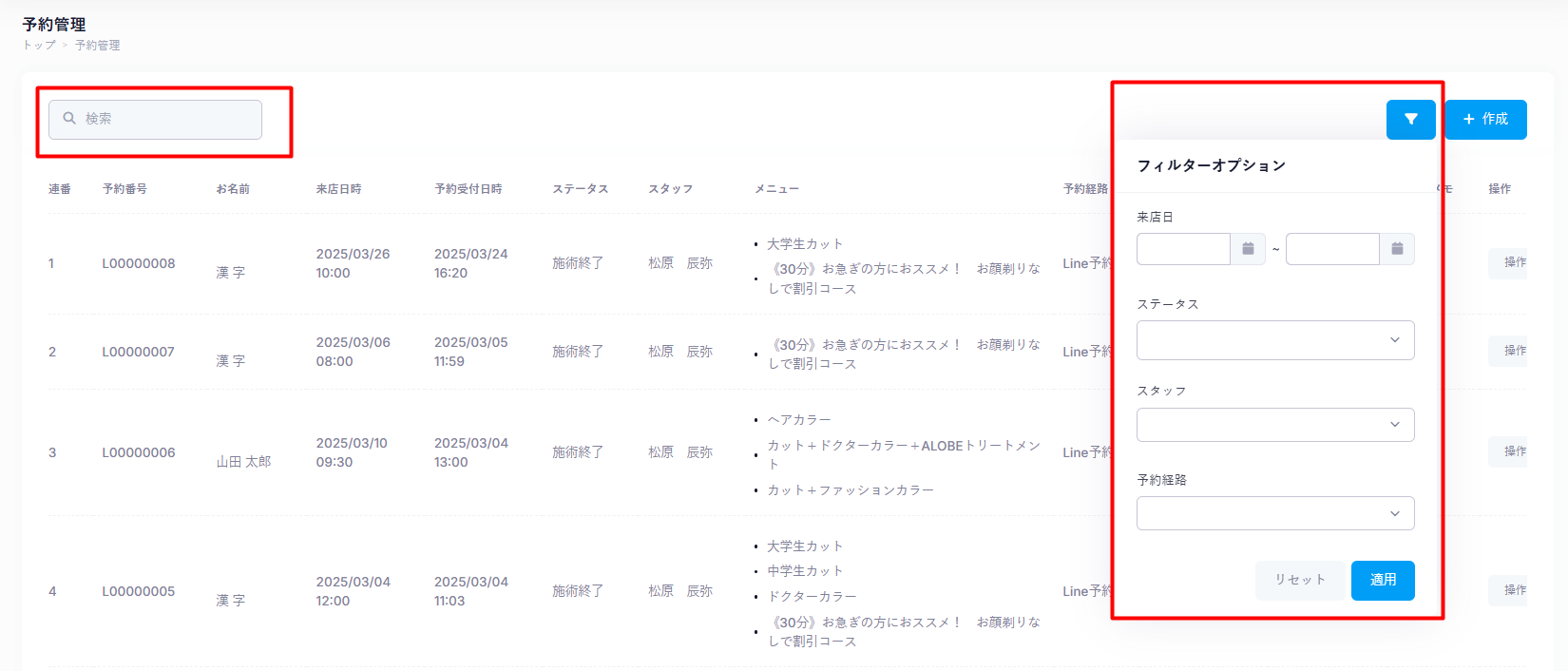
Task: Go to トップ breadcrumb link
Action: click(x=39, y=45)
